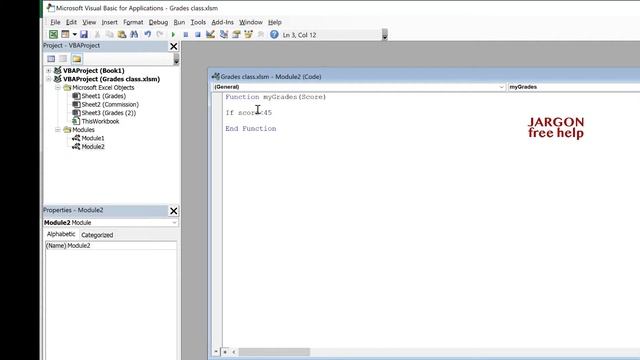Click the Full Module View button
Viewport: 640px width, 360px height.
click(225, 351)
